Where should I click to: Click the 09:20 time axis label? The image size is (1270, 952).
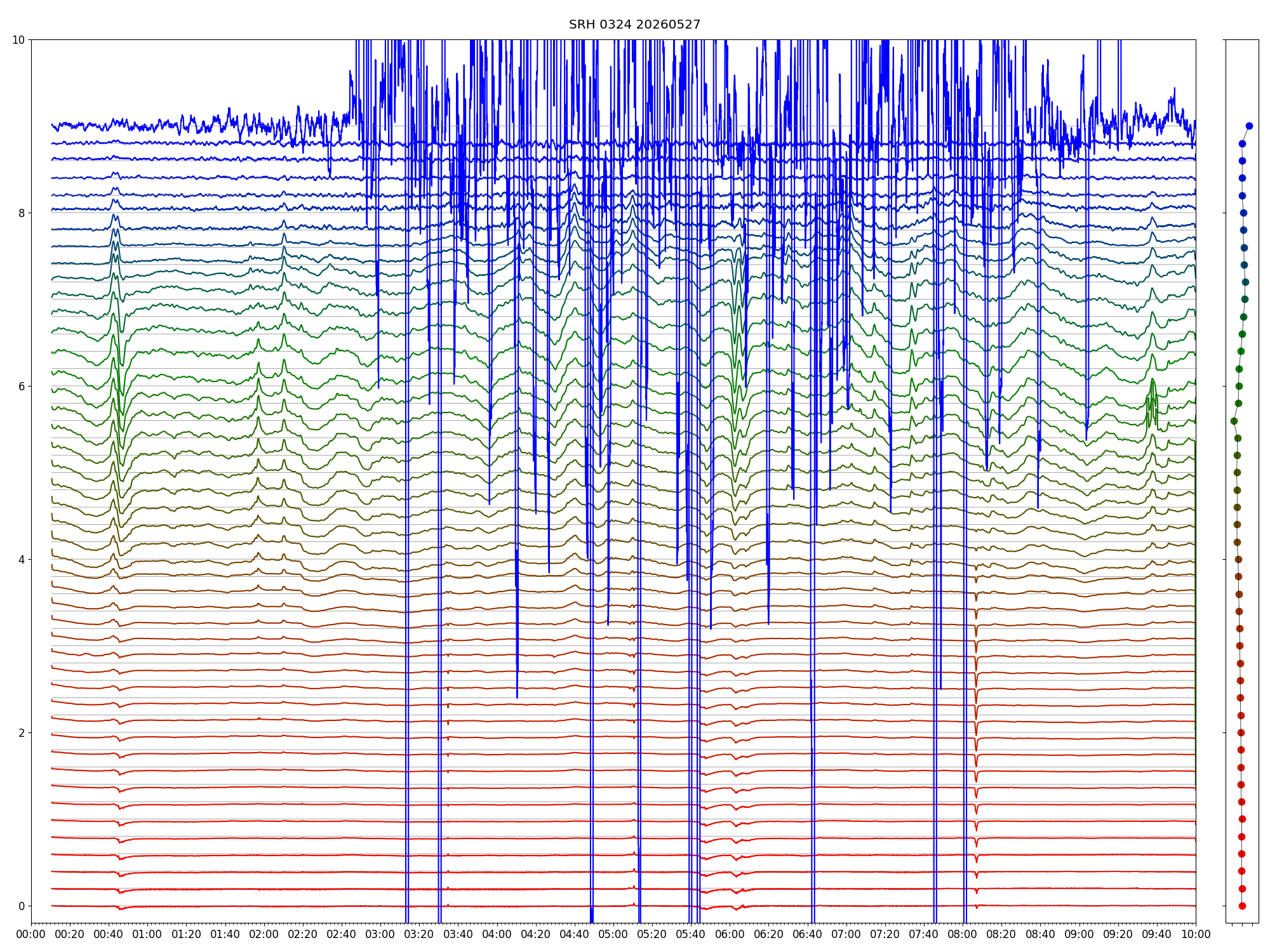(1118, 935)
